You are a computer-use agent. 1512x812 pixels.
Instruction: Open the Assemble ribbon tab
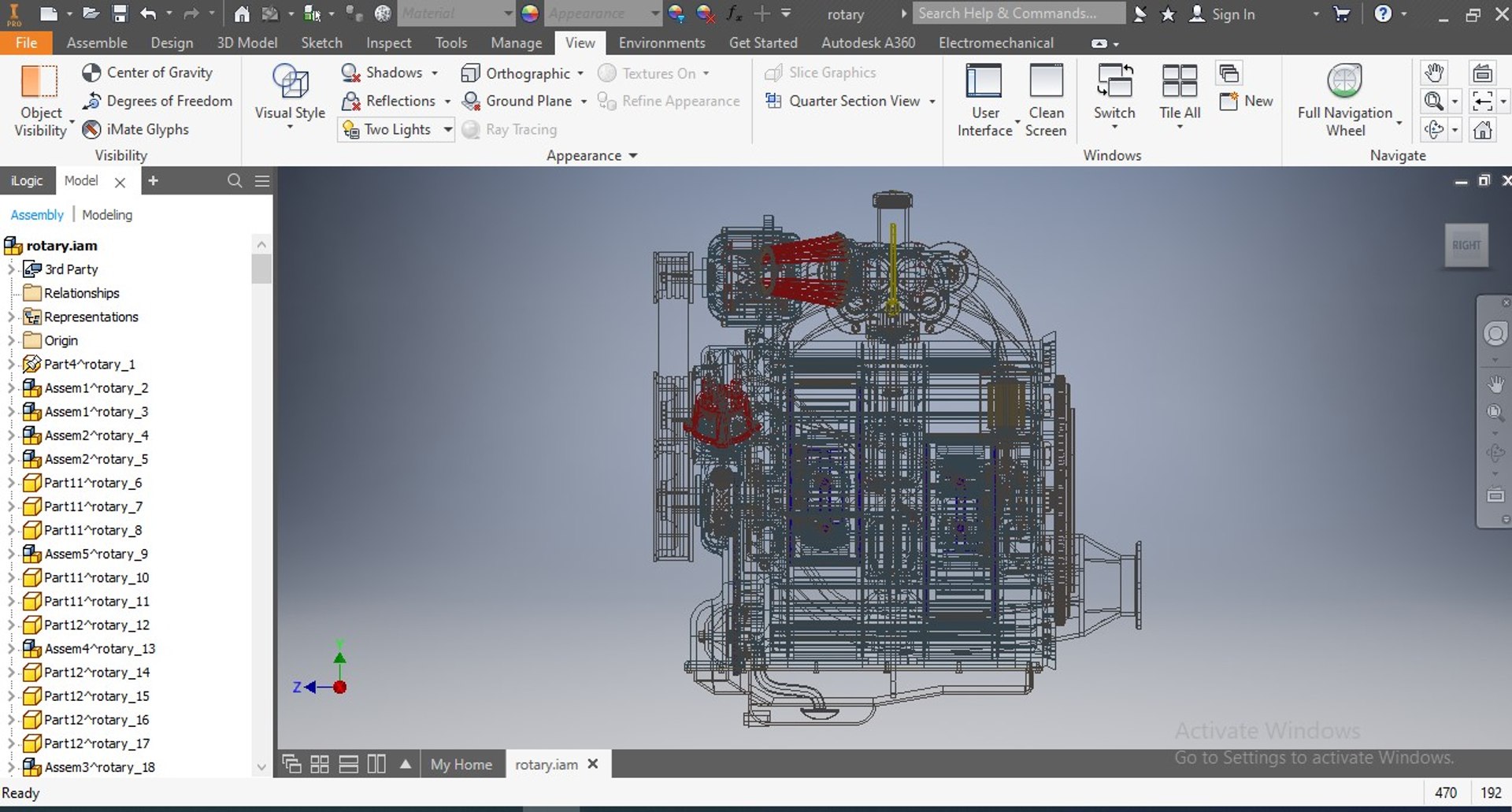(97, 43)
